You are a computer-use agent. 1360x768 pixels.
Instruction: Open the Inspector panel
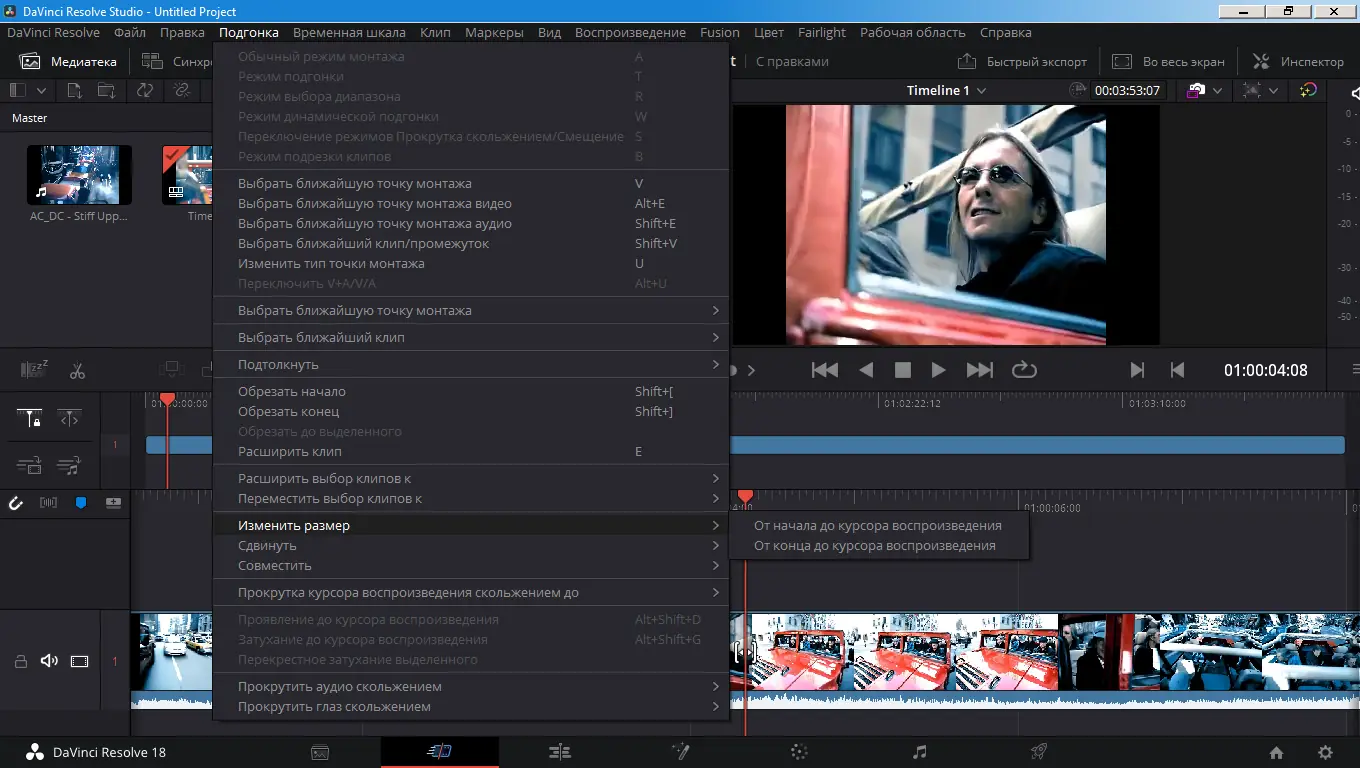(x=1297, y=61)
